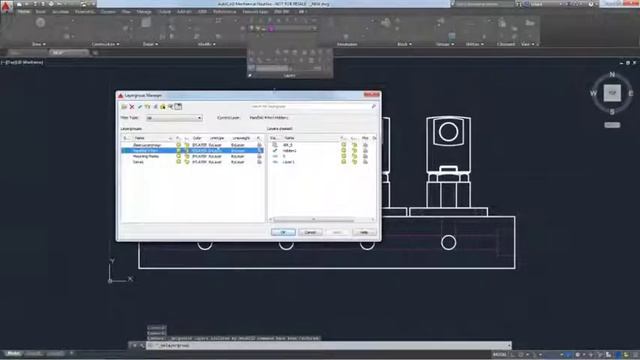
Task: Click the pencil icon beside search field
Action: [x=373, y=107]
